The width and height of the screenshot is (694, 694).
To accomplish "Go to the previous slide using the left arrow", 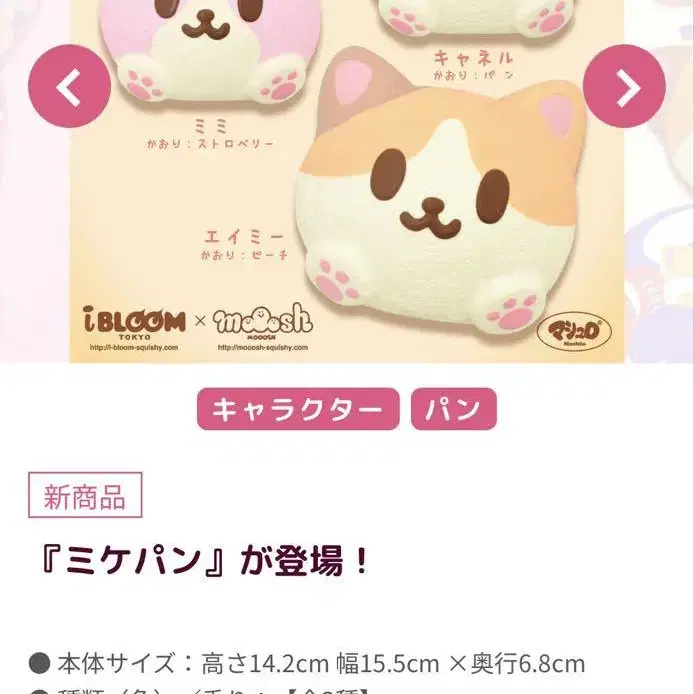I will coord(69,86).
